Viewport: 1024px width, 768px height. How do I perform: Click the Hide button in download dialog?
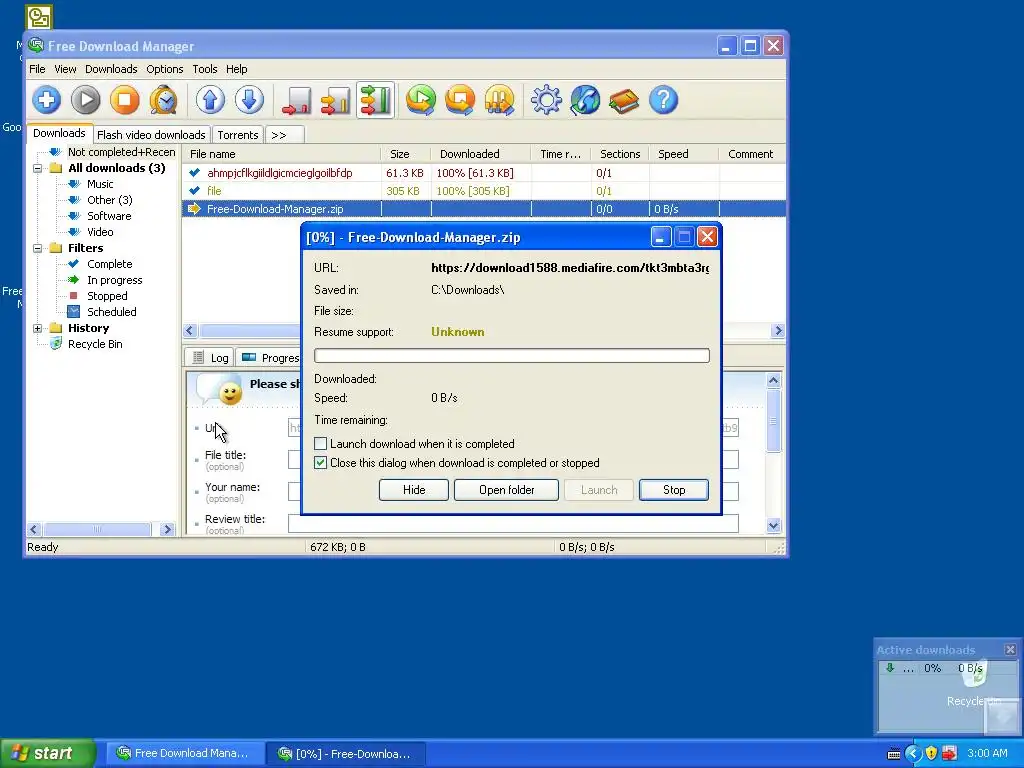coord(414,490)
